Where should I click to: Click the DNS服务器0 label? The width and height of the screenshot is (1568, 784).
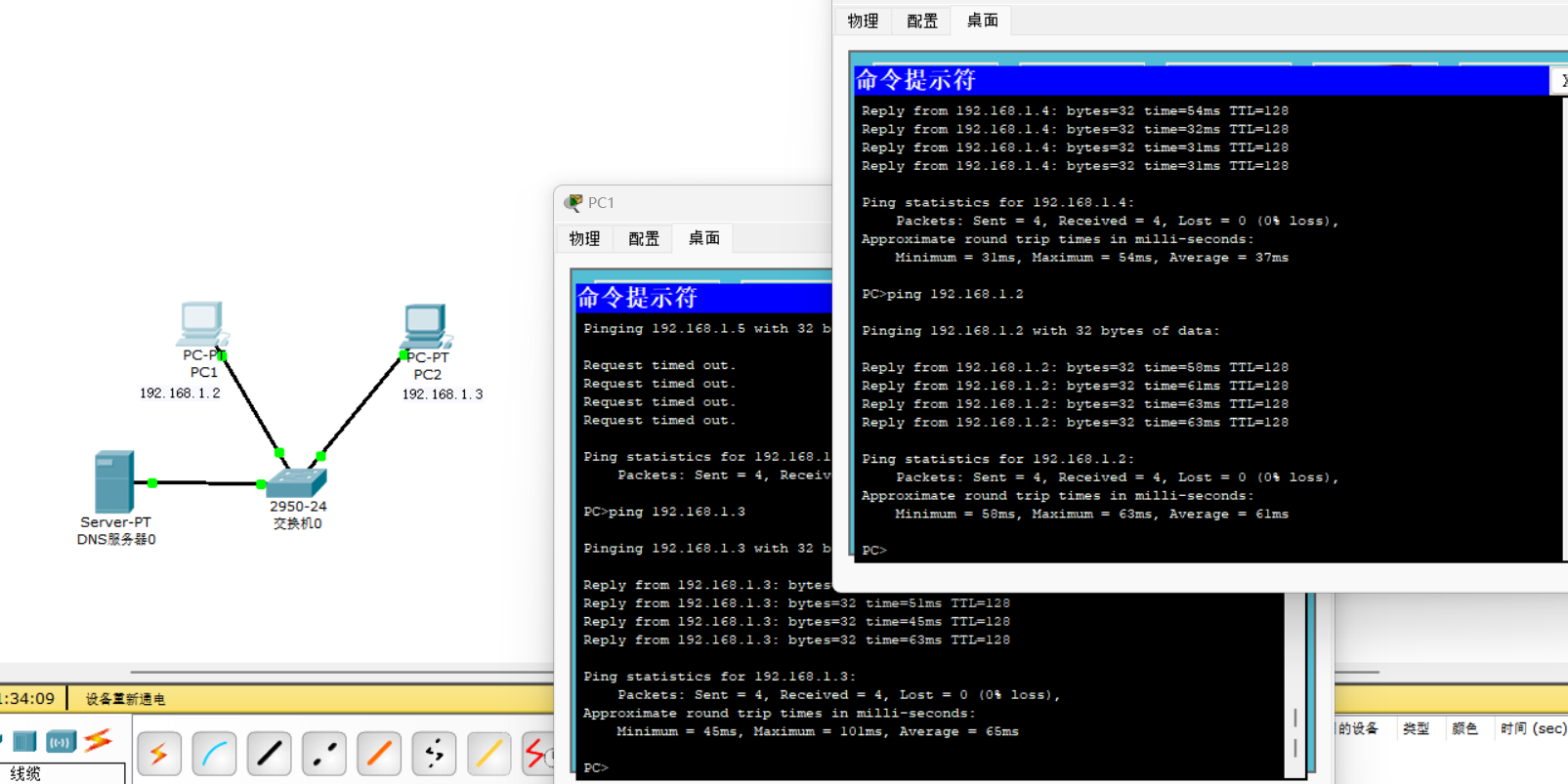point(116,539)
